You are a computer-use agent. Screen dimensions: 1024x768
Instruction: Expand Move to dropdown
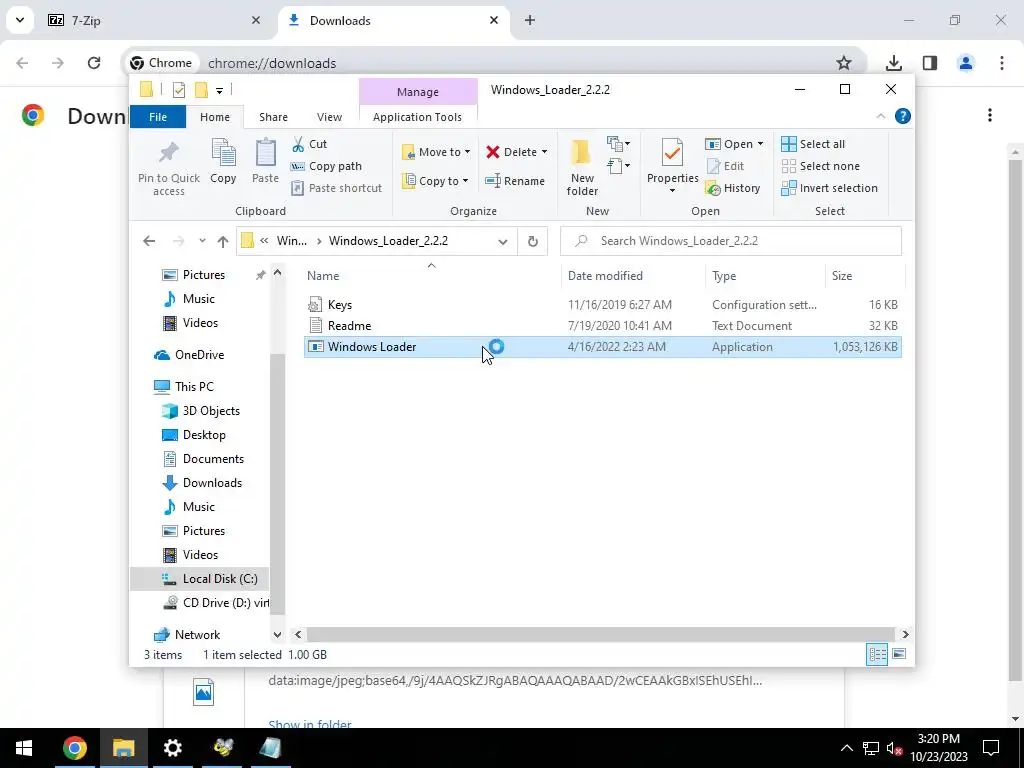[x=468, y=152]
